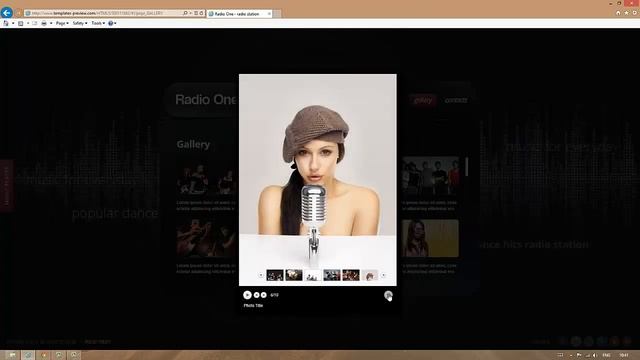Click the Radio One logo text
The height and width of the screenshot is (360, 640).
pos(205,100)
